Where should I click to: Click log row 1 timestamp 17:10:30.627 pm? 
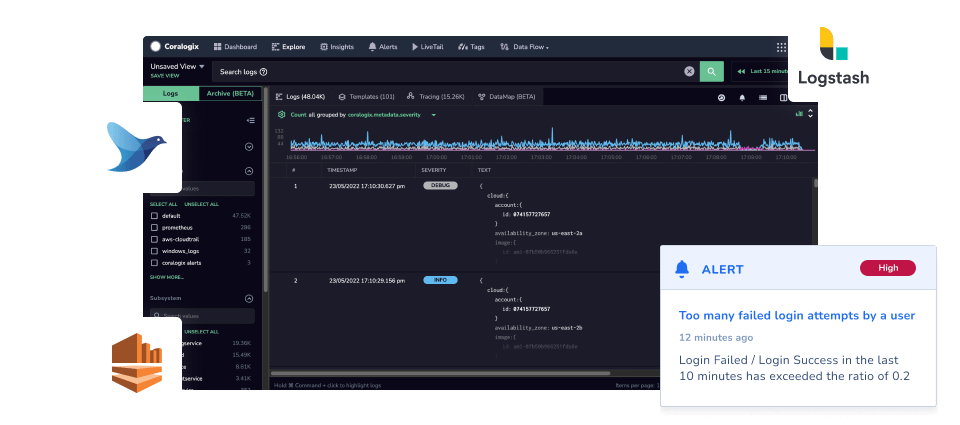tap(367, 186)
